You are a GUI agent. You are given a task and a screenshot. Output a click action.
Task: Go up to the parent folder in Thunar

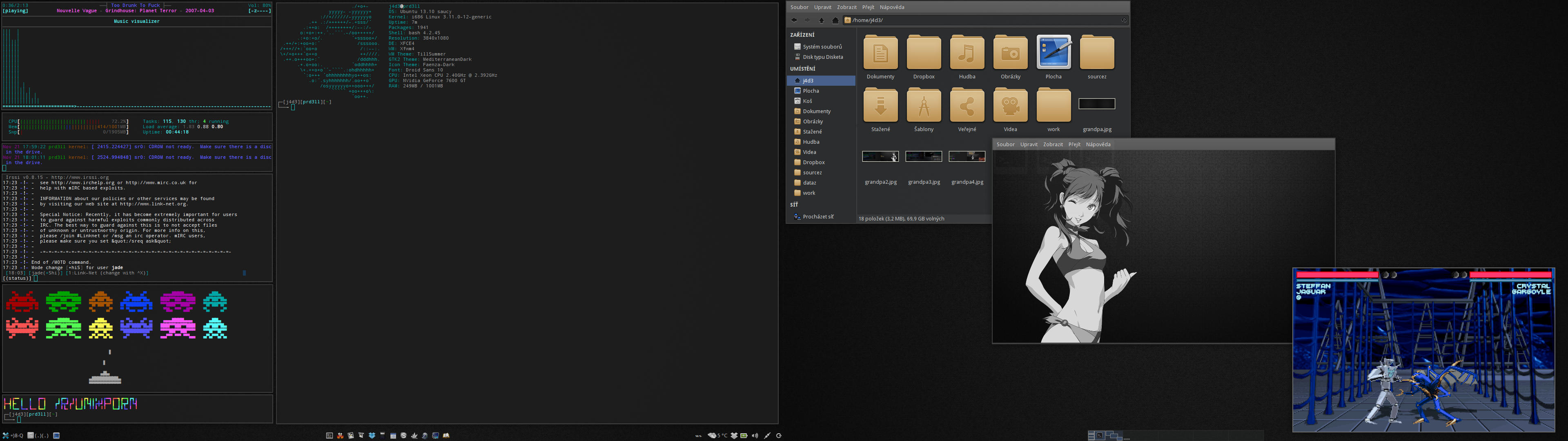(821, 20)
